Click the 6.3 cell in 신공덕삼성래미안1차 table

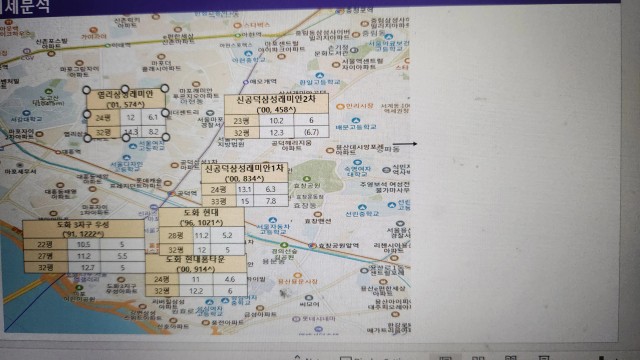(x=271, y=189)
